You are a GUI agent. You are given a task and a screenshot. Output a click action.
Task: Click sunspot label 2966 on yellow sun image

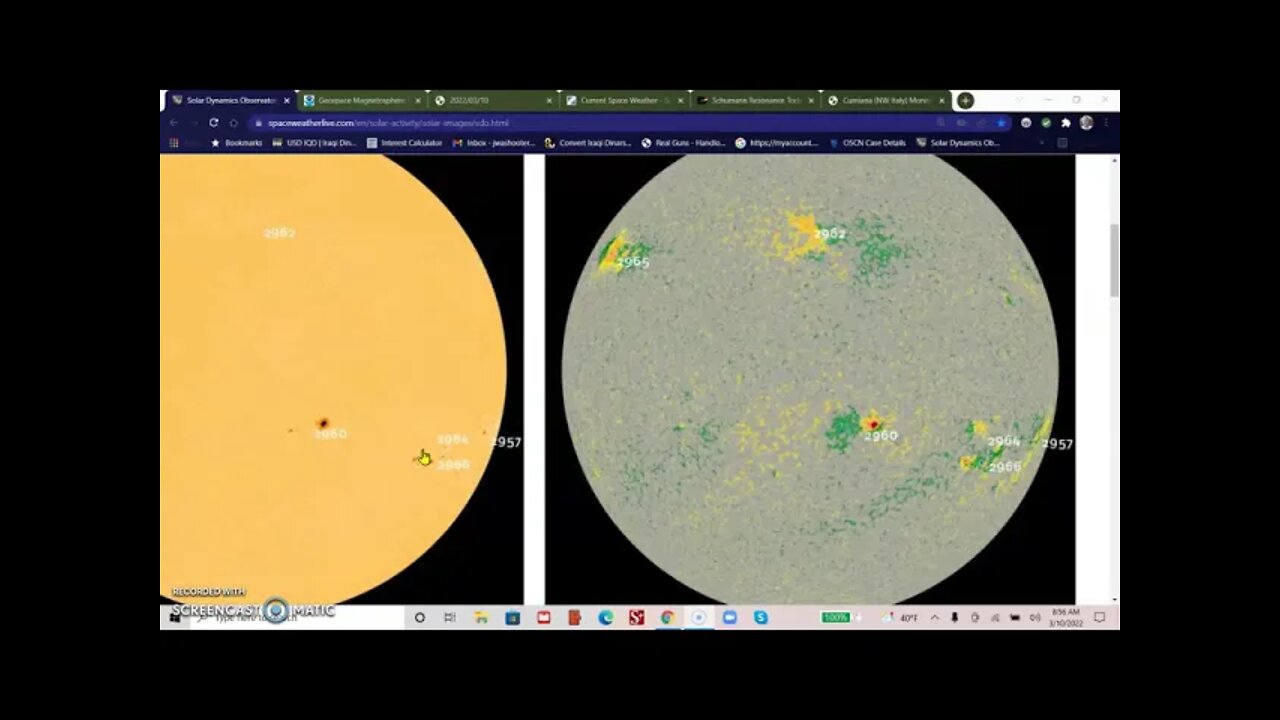pyautogui.click(x=454, y=465)
